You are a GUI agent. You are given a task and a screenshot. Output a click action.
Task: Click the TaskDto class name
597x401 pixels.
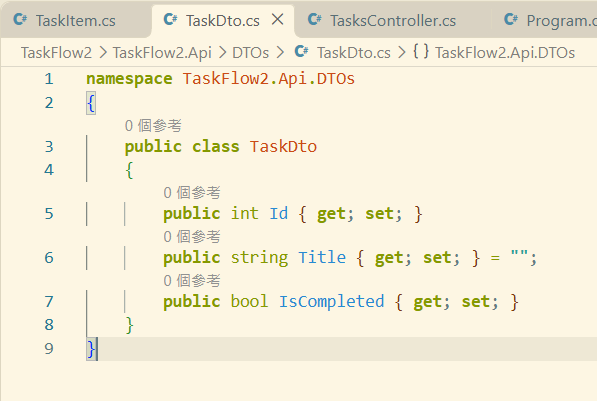[x=283, y=147]
